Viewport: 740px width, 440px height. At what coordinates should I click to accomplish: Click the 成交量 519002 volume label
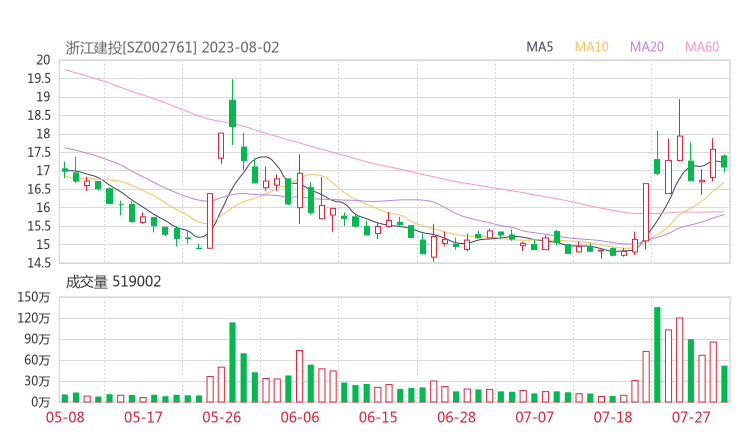pos(113,282)
